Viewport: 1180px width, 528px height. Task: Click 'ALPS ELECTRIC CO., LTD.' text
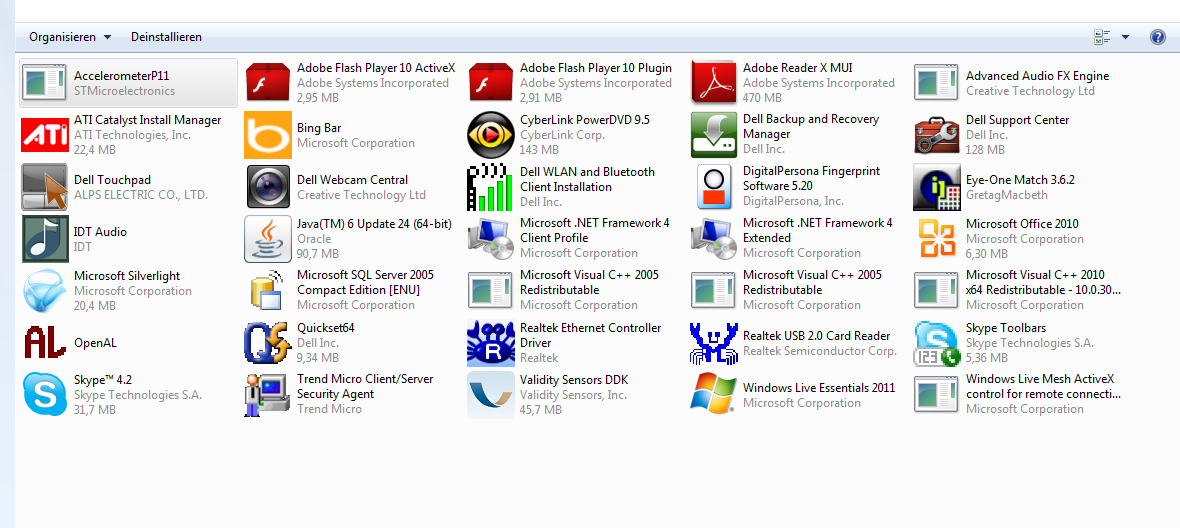(x=141, y=195)
